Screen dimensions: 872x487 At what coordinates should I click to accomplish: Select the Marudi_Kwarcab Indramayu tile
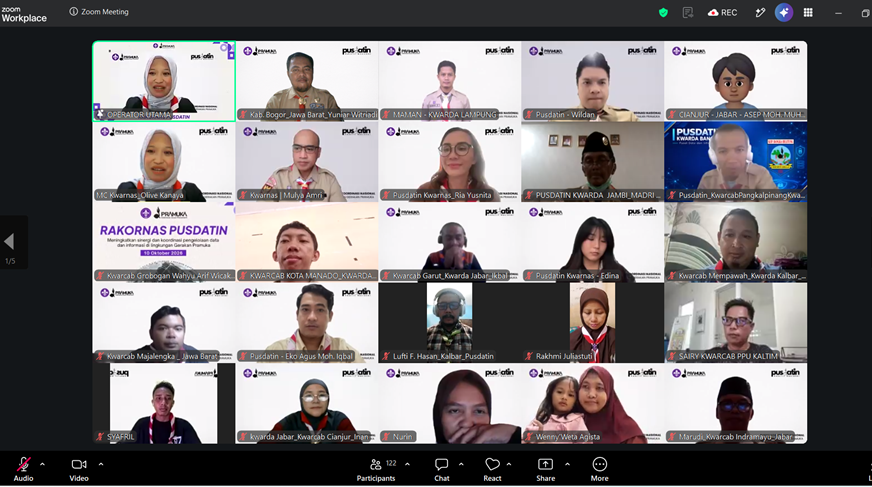pyautogui.click(x=736, y=404)
